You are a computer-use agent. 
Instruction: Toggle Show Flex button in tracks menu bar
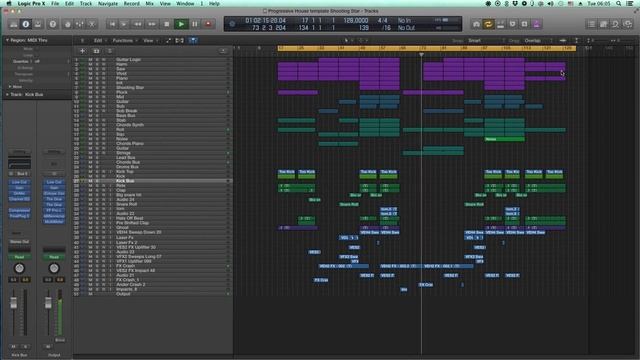180,40
